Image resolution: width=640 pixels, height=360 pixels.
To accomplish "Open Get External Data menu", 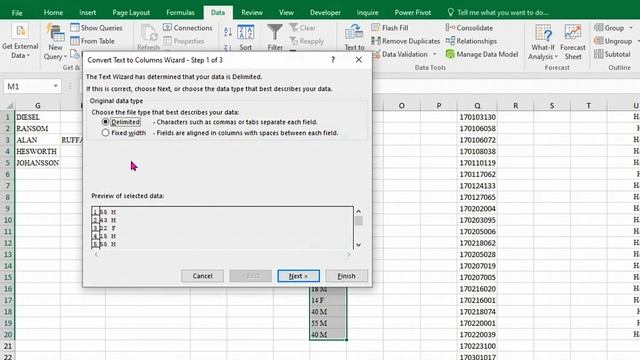I will pyautogui.click(x=20, y=41).
